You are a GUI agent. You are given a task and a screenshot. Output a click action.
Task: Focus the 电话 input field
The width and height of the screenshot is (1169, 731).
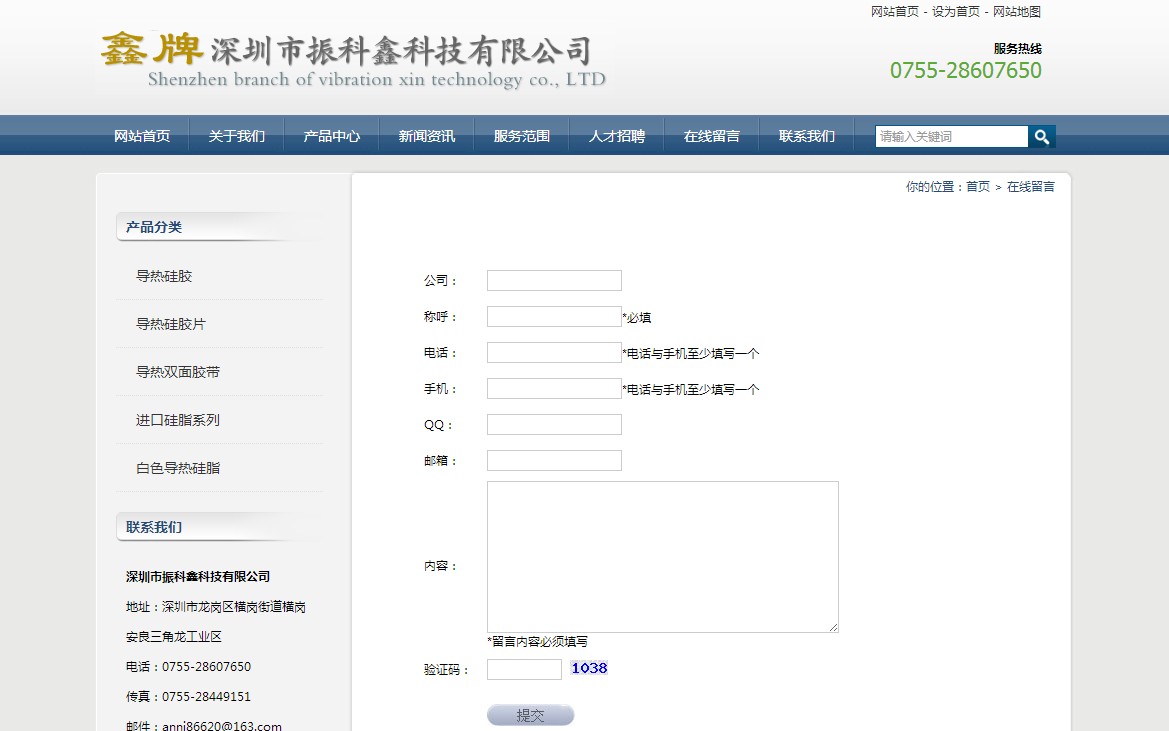click(554, 352)
